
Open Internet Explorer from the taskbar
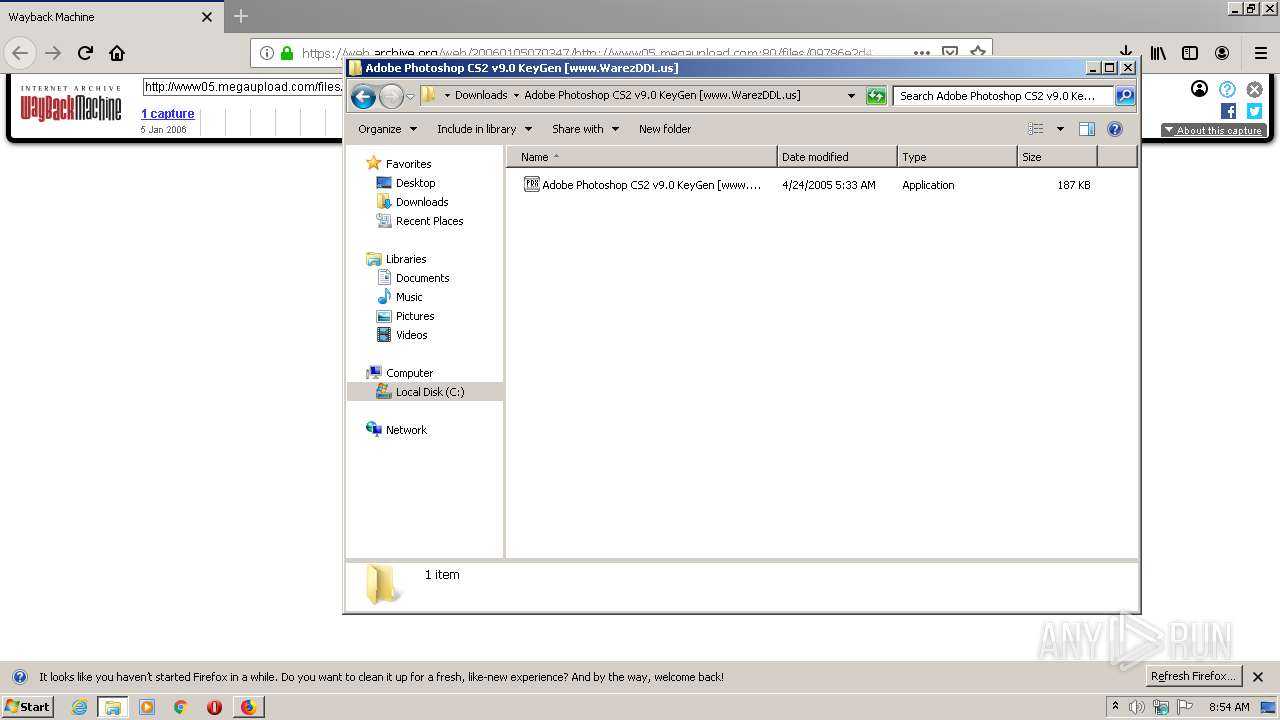pyautogui.click(x=79, y=707)
